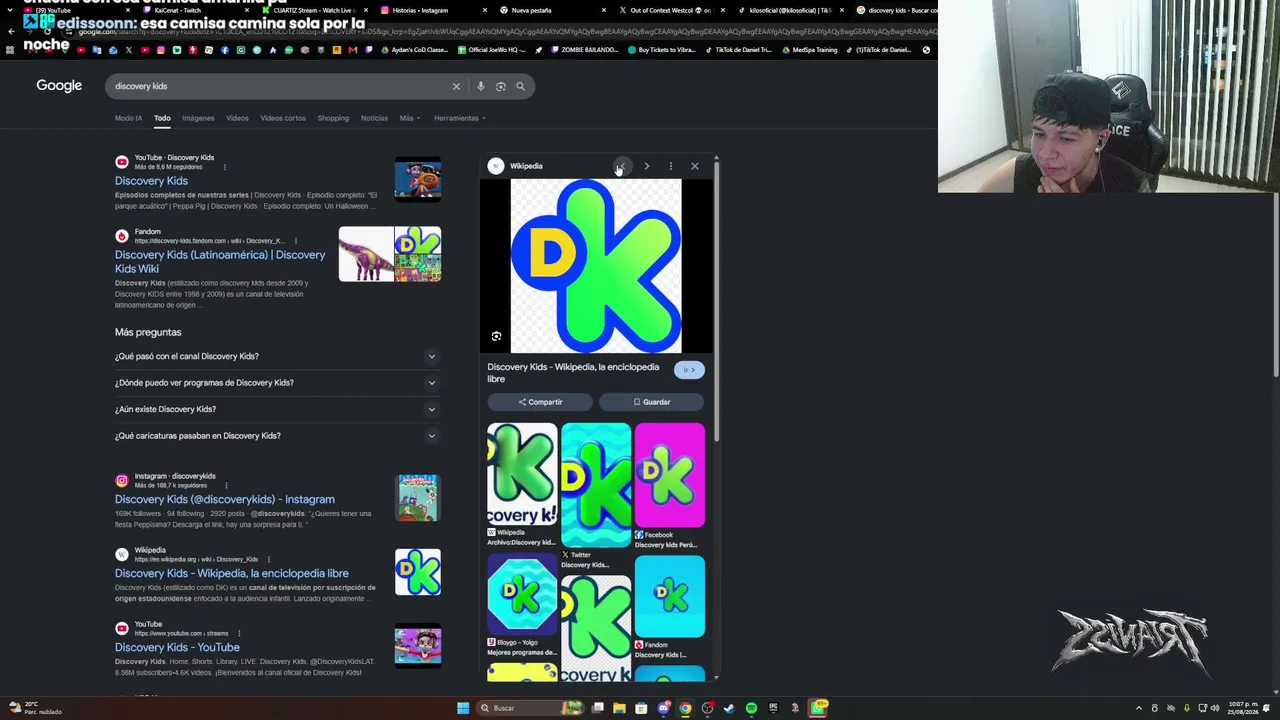Switch to the "Videos cortos" tab
The image size is (1280, 720).
click(283, 118)
